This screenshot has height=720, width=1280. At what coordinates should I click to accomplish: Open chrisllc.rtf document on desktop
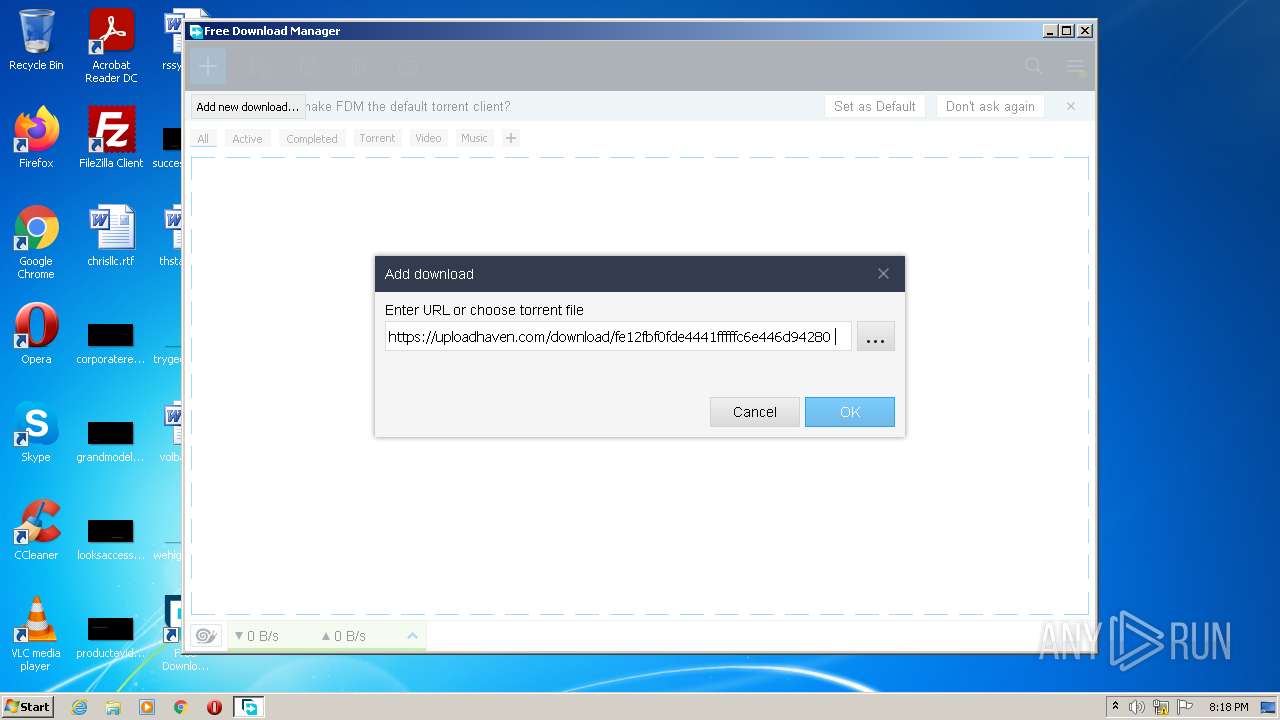111,236
